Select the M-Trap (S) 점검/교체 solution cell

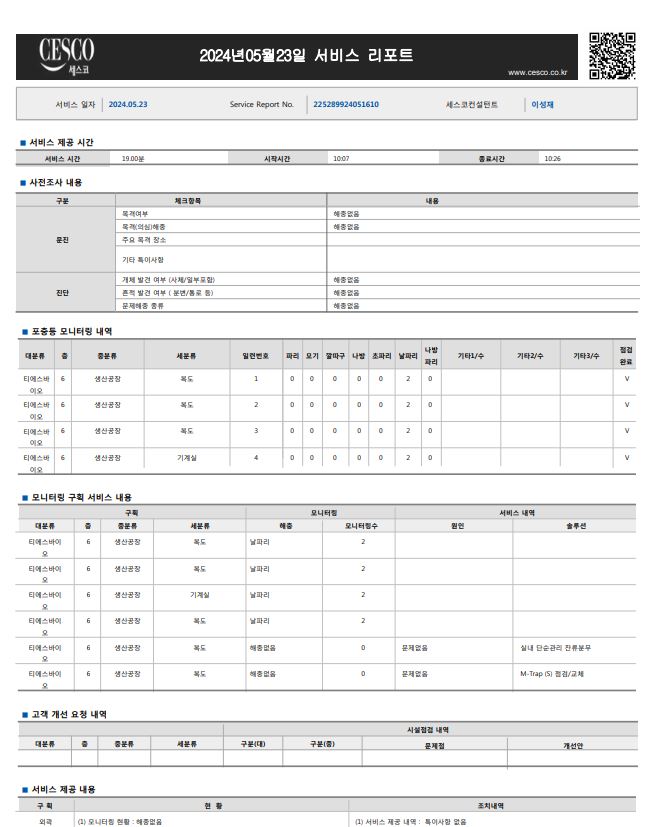[x=553, y=674]
